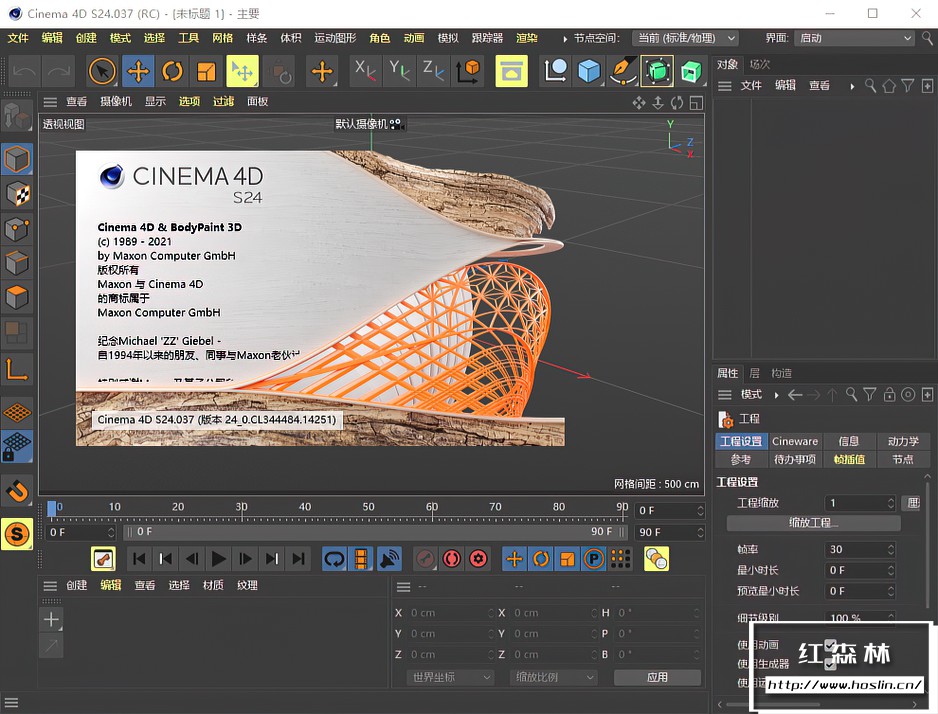The height and width of the screenshot is (714, 938).
Task: Open the Render Settings editor
Action: coord(511,71)
